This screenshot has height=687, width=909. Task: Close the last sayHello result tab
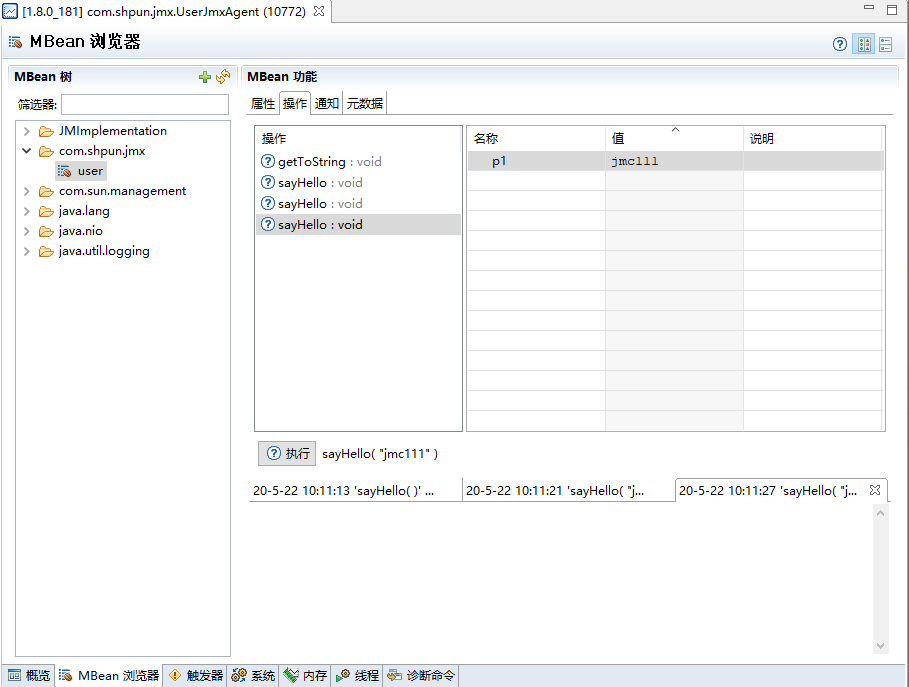point(877,489)
